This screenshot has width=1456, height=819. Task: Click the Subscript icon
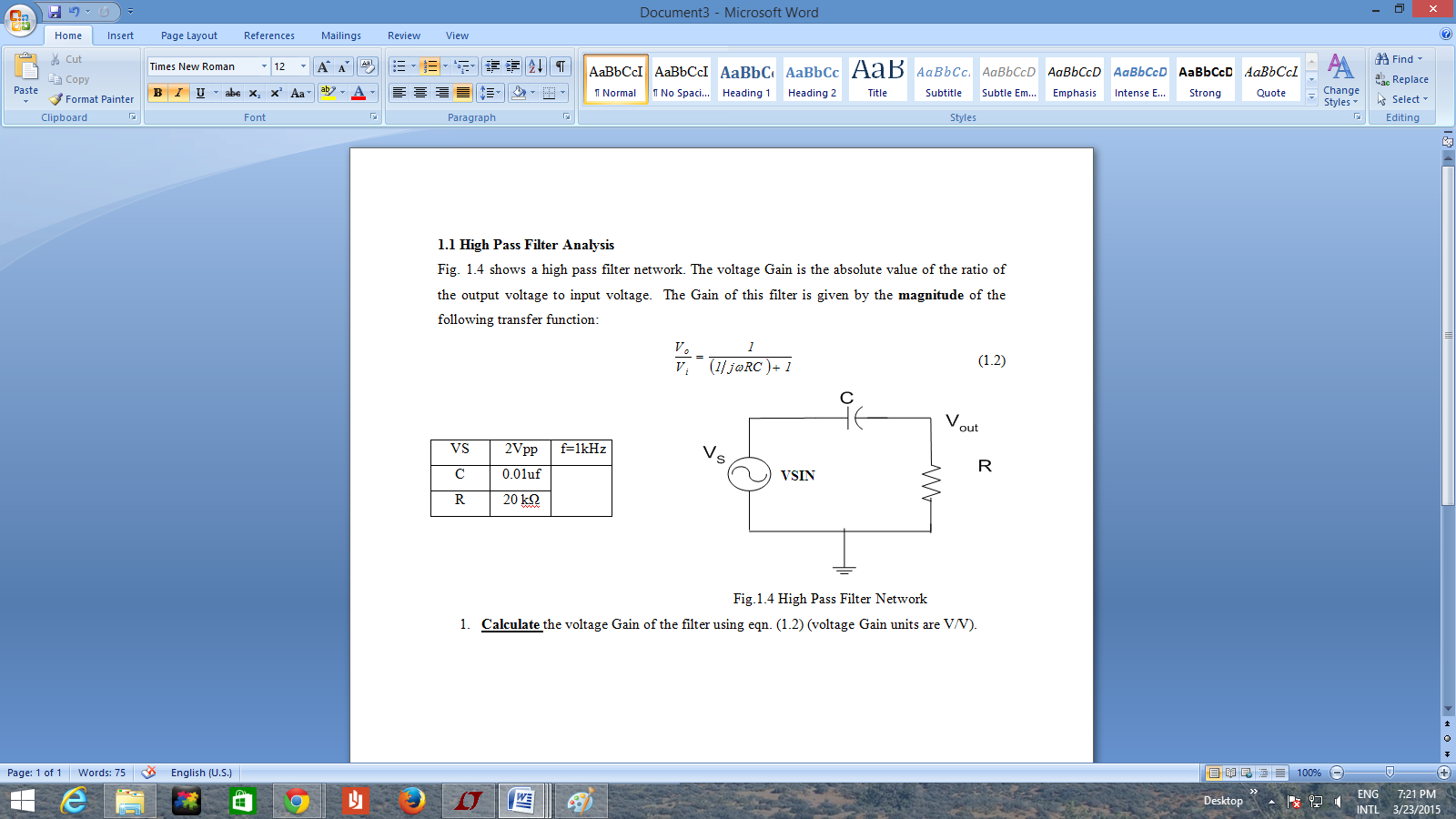pos(255,93)
